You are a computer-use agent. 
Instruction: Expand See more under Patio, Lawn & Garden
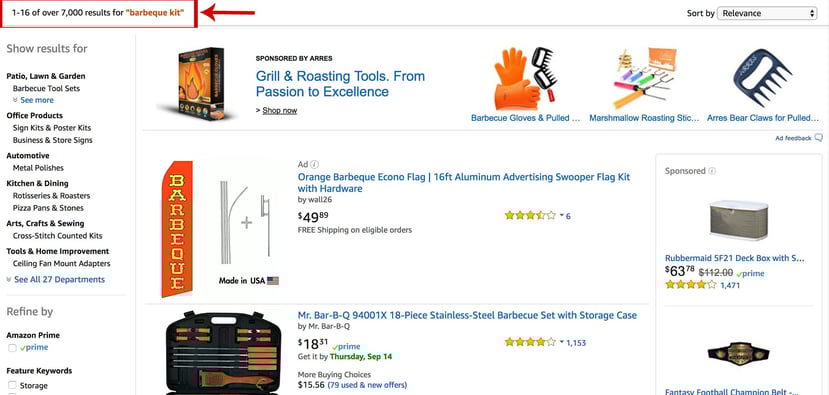[x=33, y=100]
